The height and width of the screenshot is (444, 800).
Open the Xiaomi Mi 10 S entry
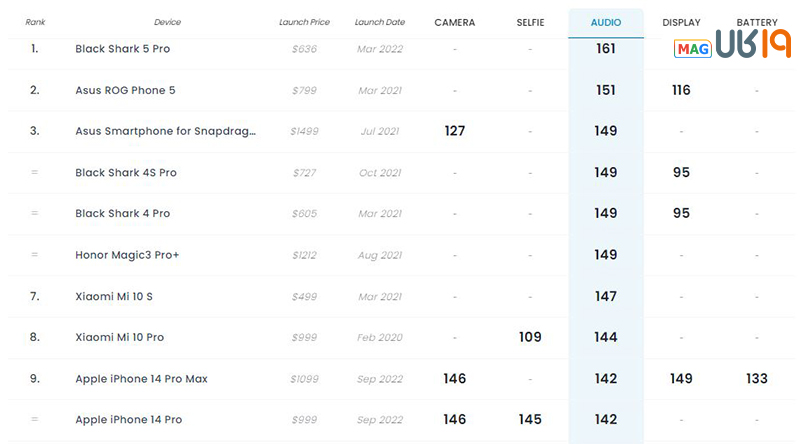(x=114, y=297)
